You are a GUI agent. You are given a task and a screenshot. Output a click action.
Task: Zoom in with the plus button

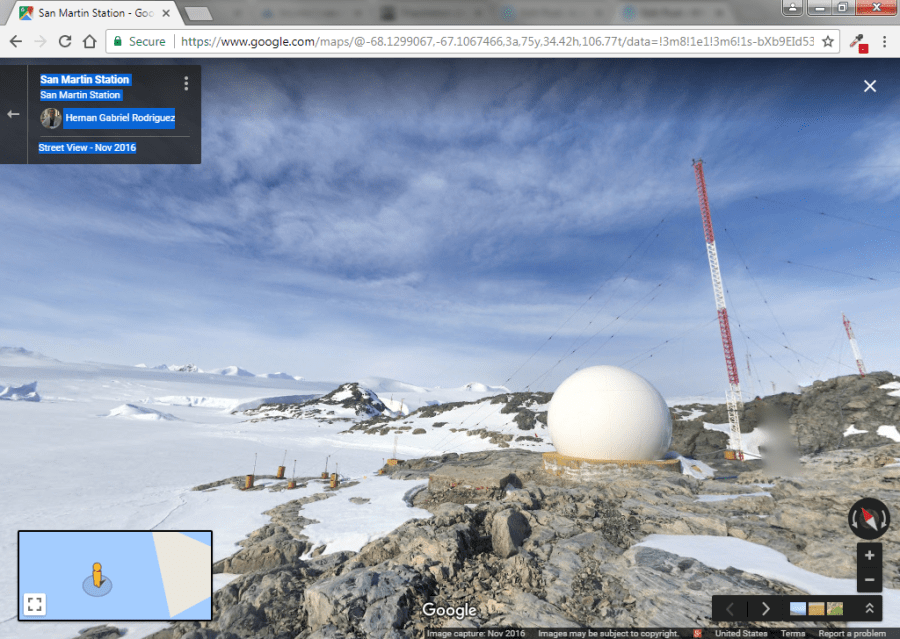point(869,556)
